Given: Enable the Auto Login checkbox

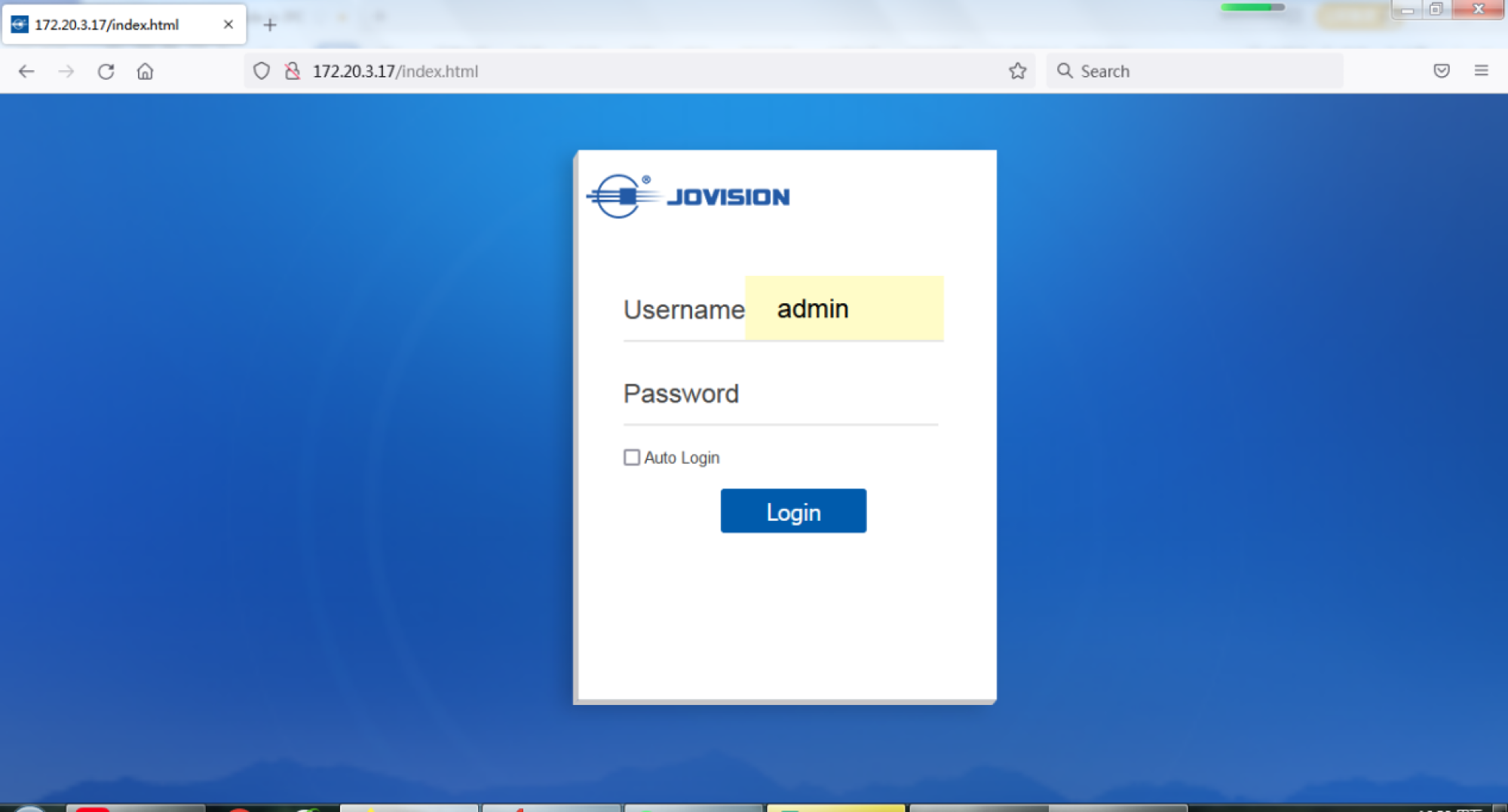Looking at the screenshot, I should 632,458.
